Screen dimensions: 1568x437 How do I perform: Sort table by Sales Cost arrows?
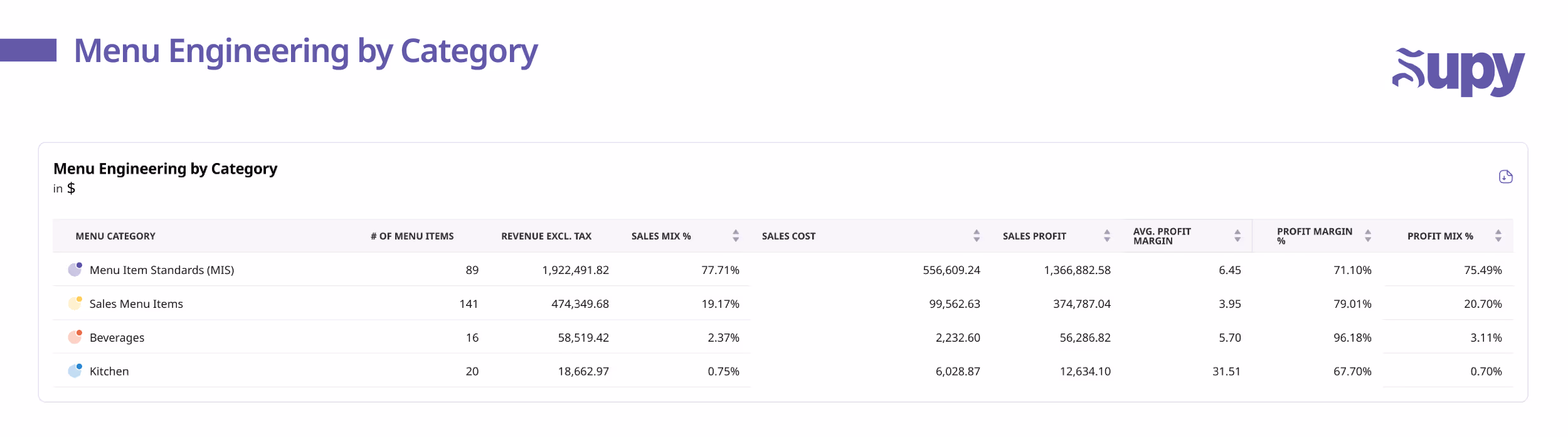(x=977, y=236)
